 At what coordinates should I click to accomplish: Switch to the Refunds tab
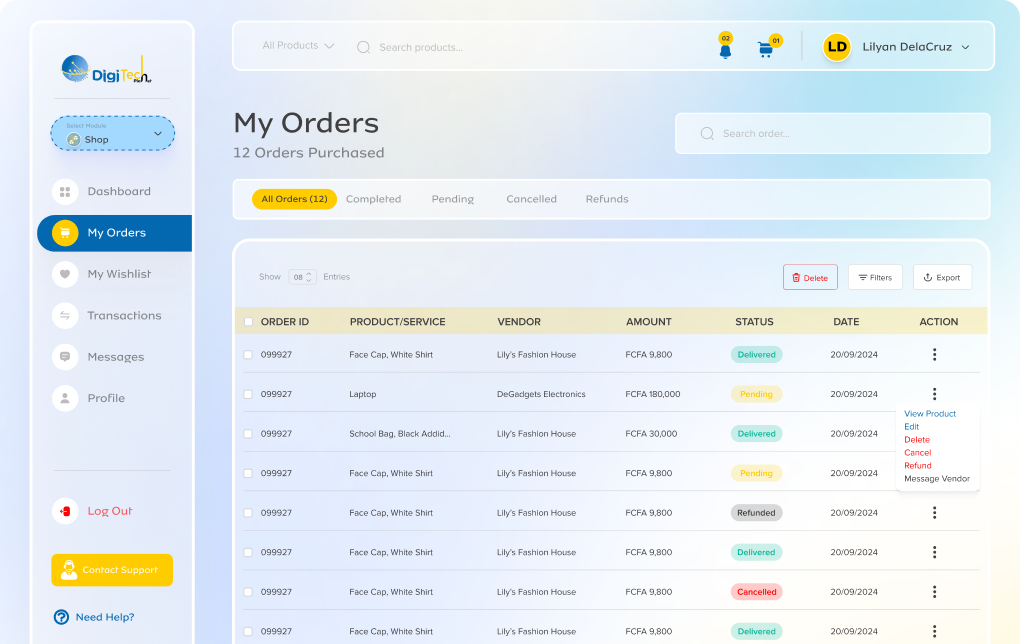coord(606,199)
